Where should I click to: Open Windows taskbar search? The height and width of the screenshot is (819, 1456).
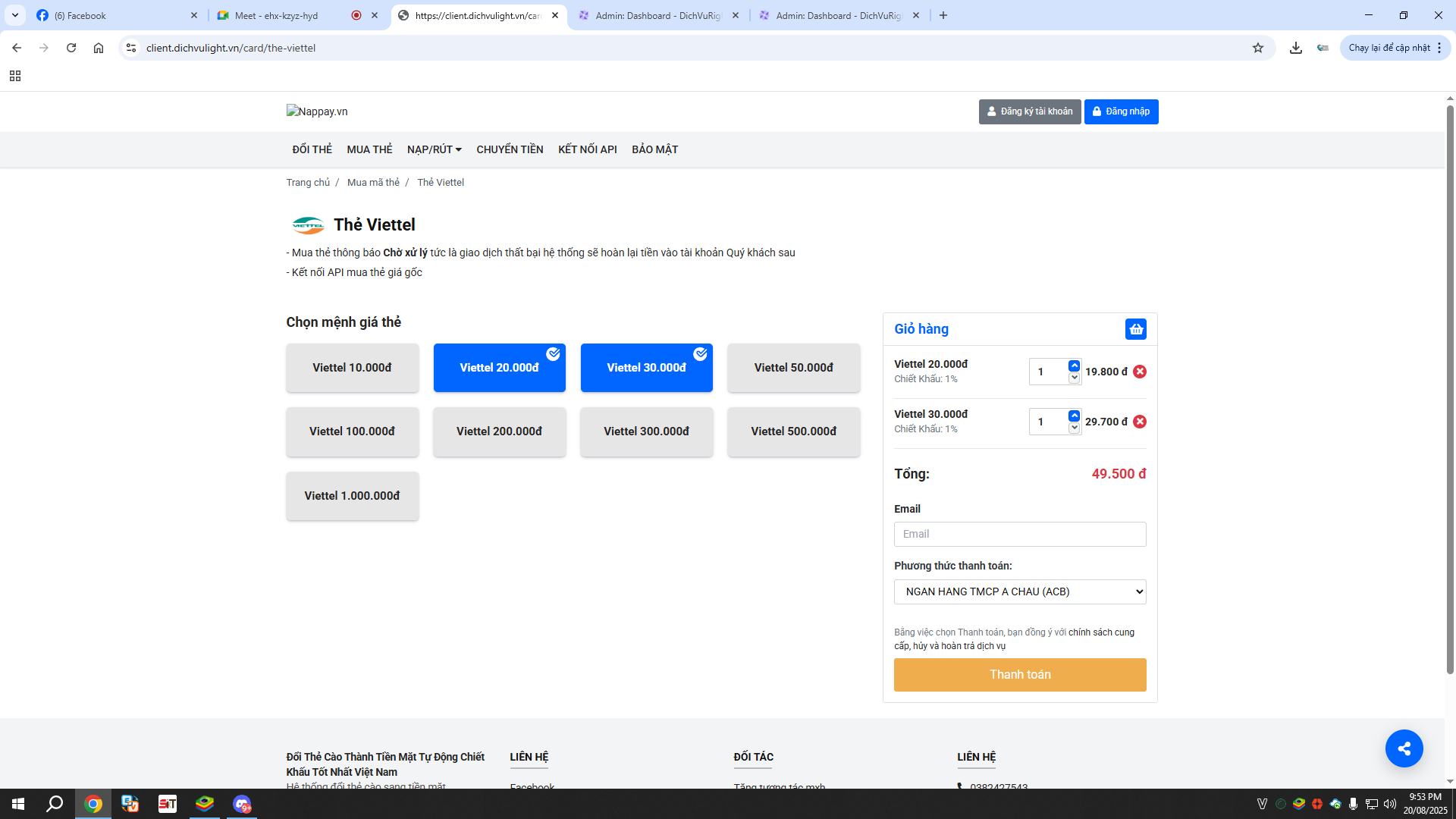55,804
